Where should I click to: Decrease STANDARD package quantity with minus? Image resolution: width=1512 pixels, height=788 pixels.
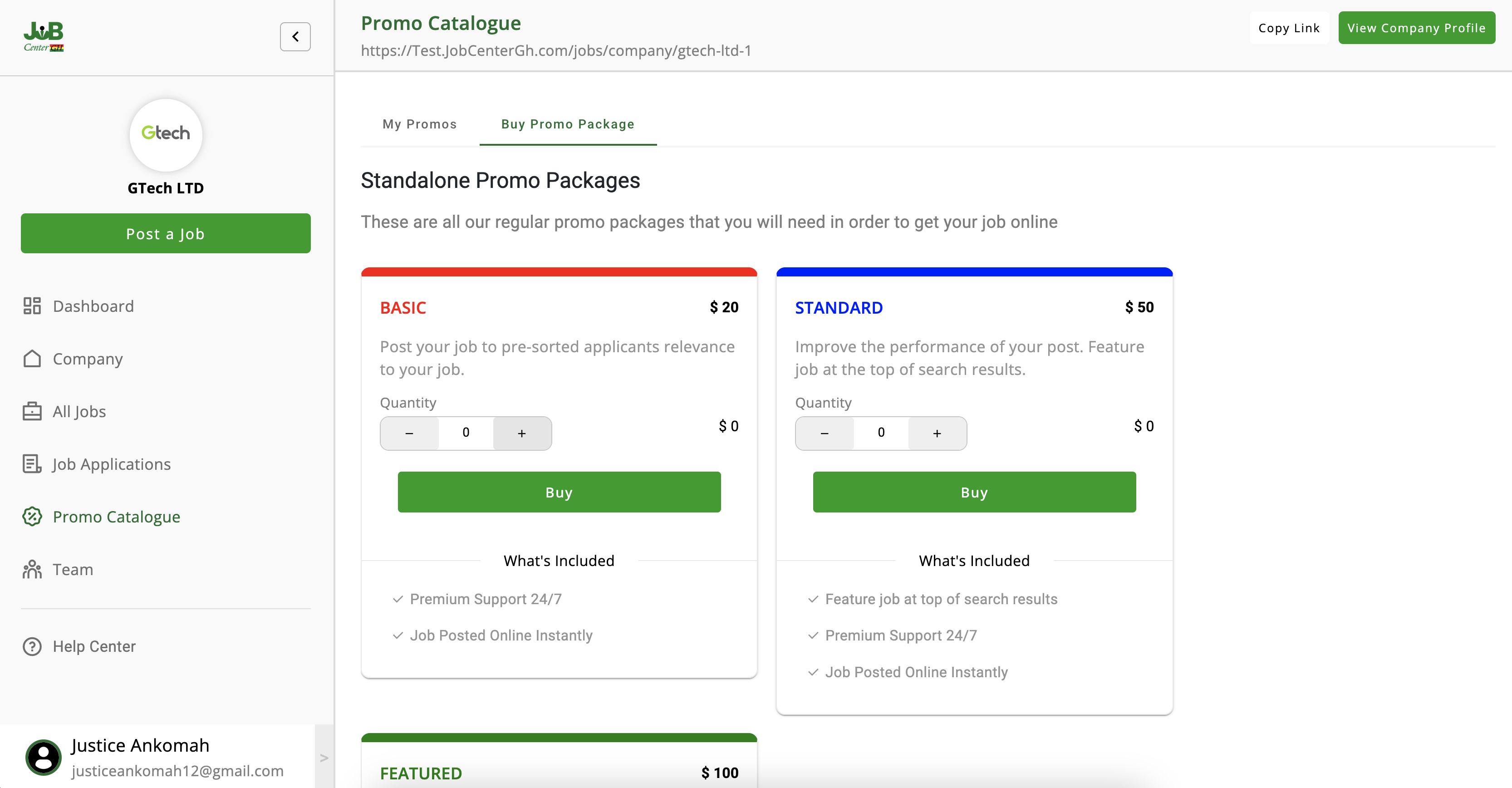tap(824, 433)
